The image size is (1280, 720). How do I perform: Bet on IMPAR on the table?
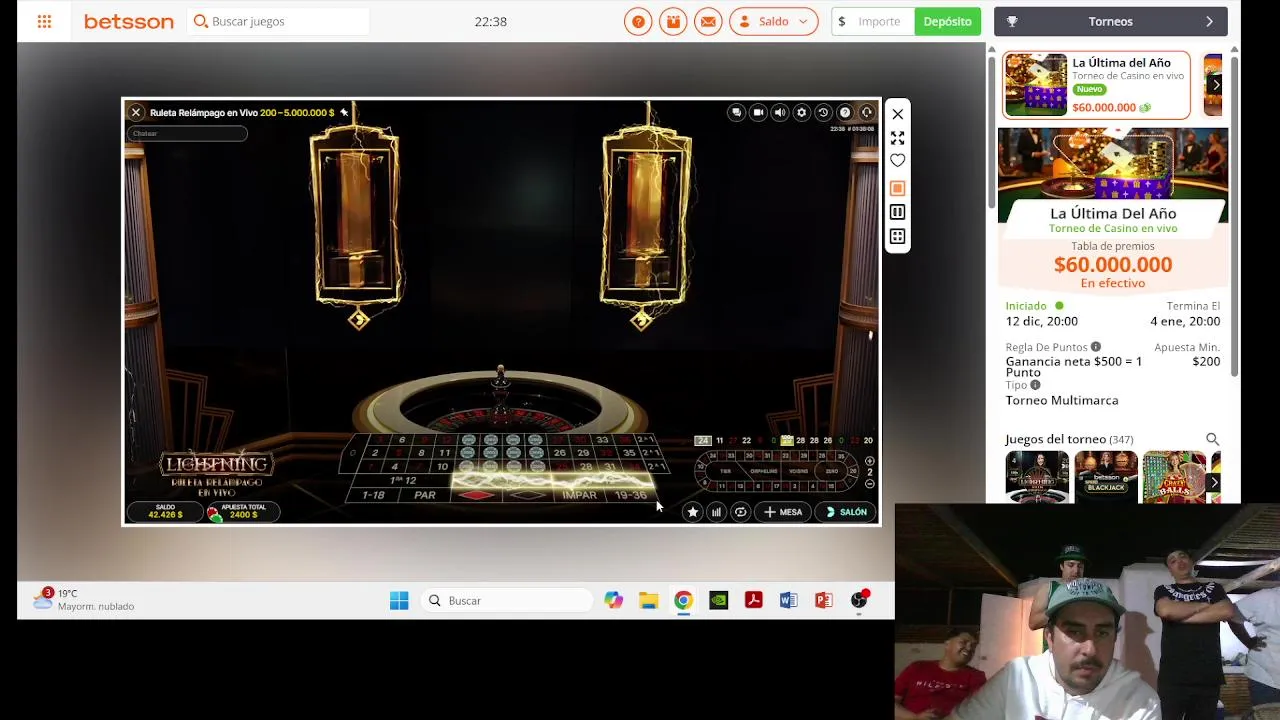coord(579,495)
